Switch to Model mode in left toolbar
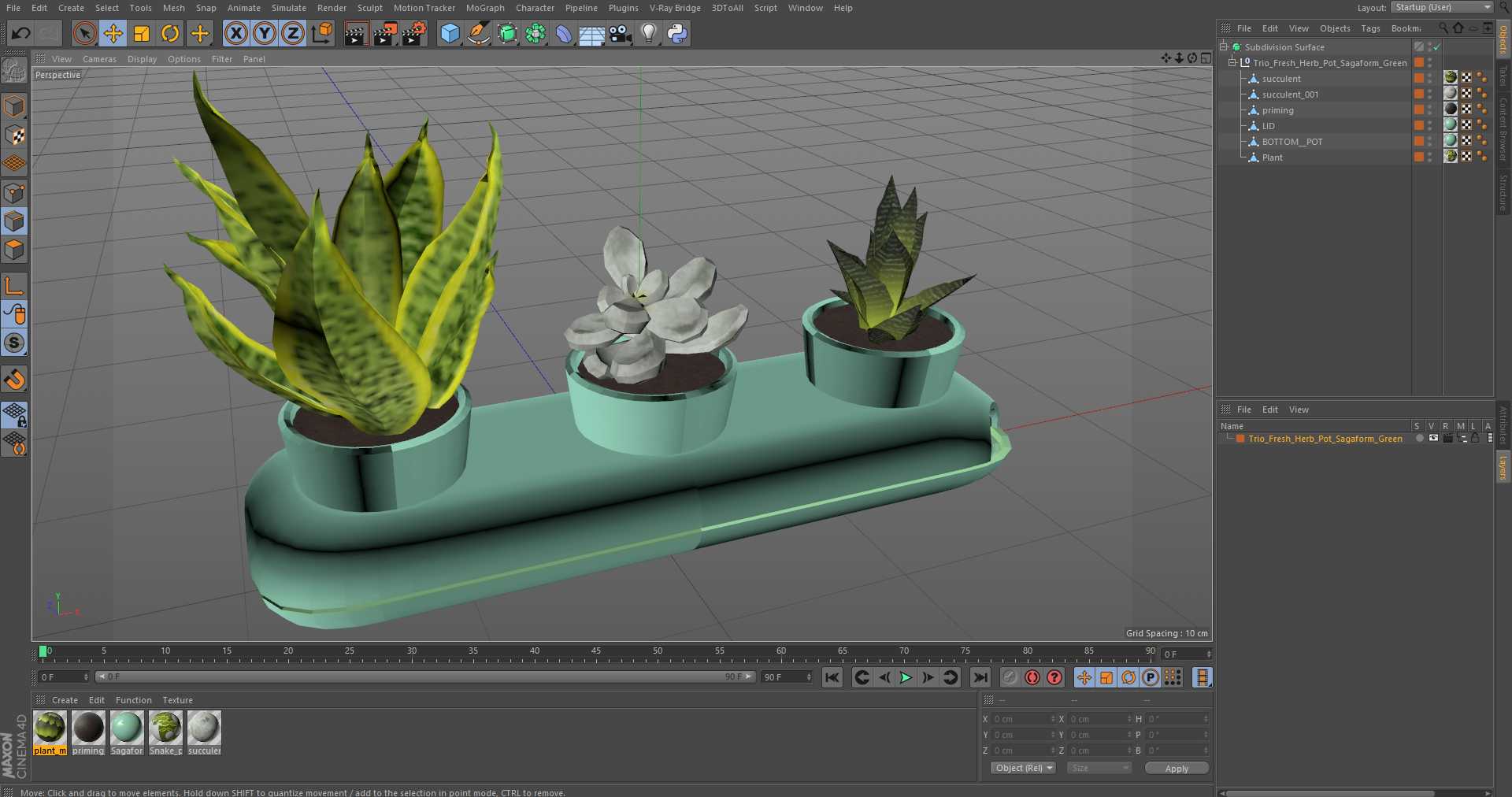The height and width of the screenshot is (797, 1512). click(14, 106)
